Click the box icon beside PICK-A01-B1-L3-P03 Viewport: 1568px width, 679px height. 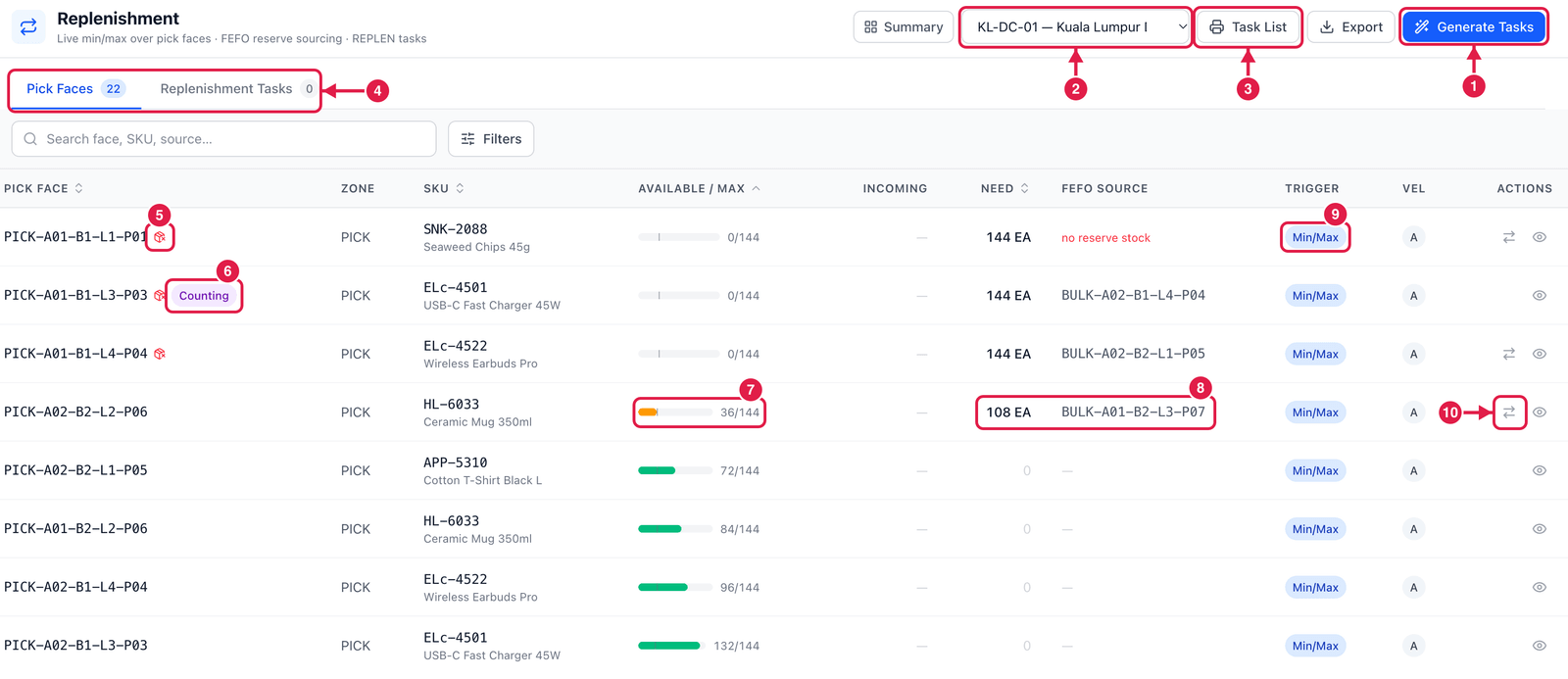click(x=160, y=296)
